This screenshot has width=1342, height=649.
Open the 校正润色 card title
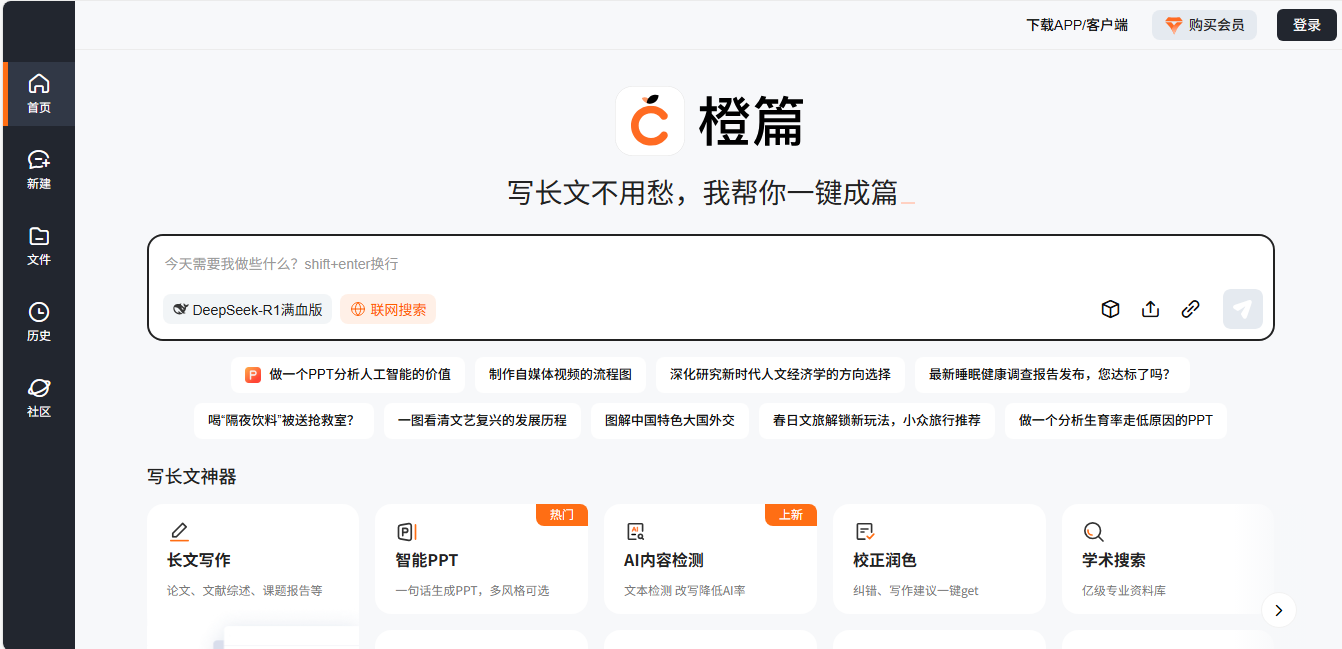tap(885, 560)
